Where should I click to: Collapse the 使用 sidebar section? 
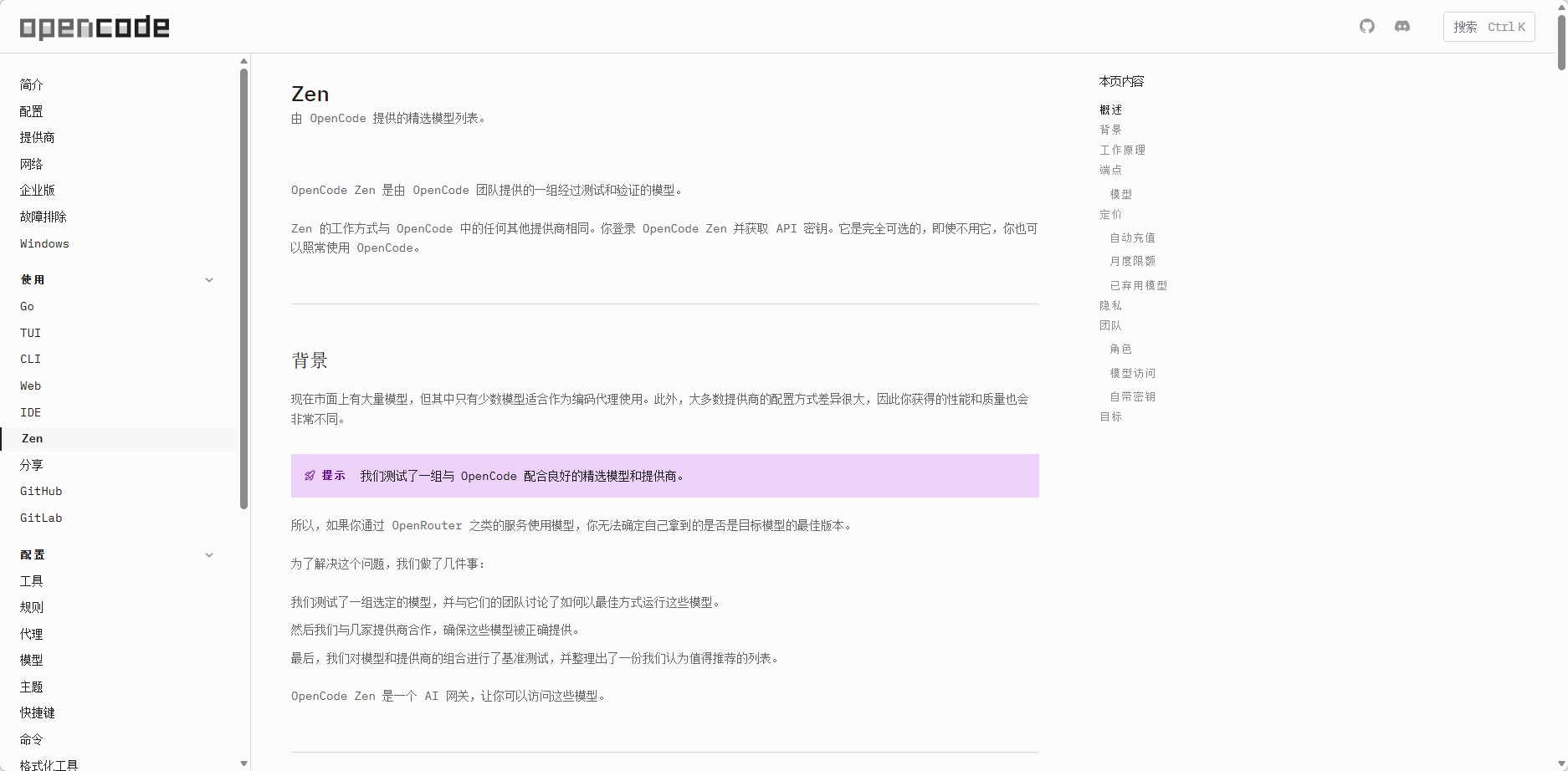[x=209, y=280]
